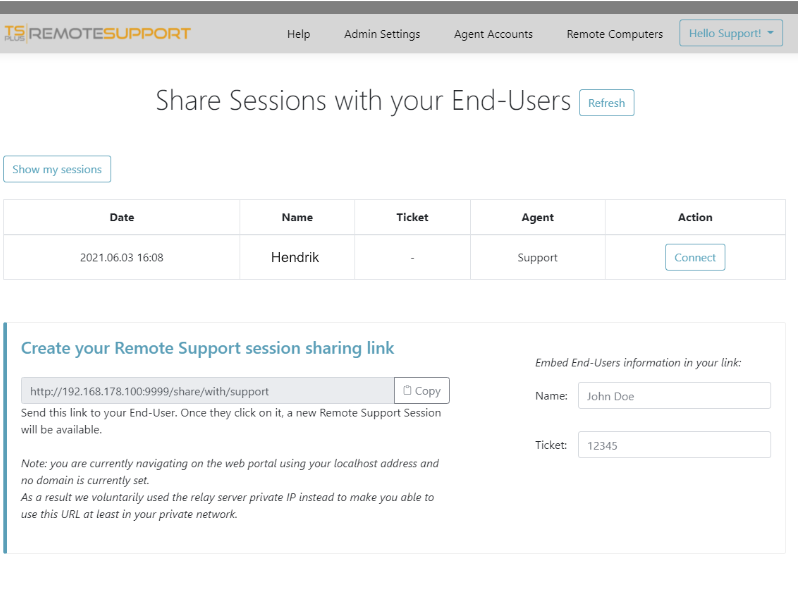
Task: Click Show my sessions button
Action: pos(57,169)
